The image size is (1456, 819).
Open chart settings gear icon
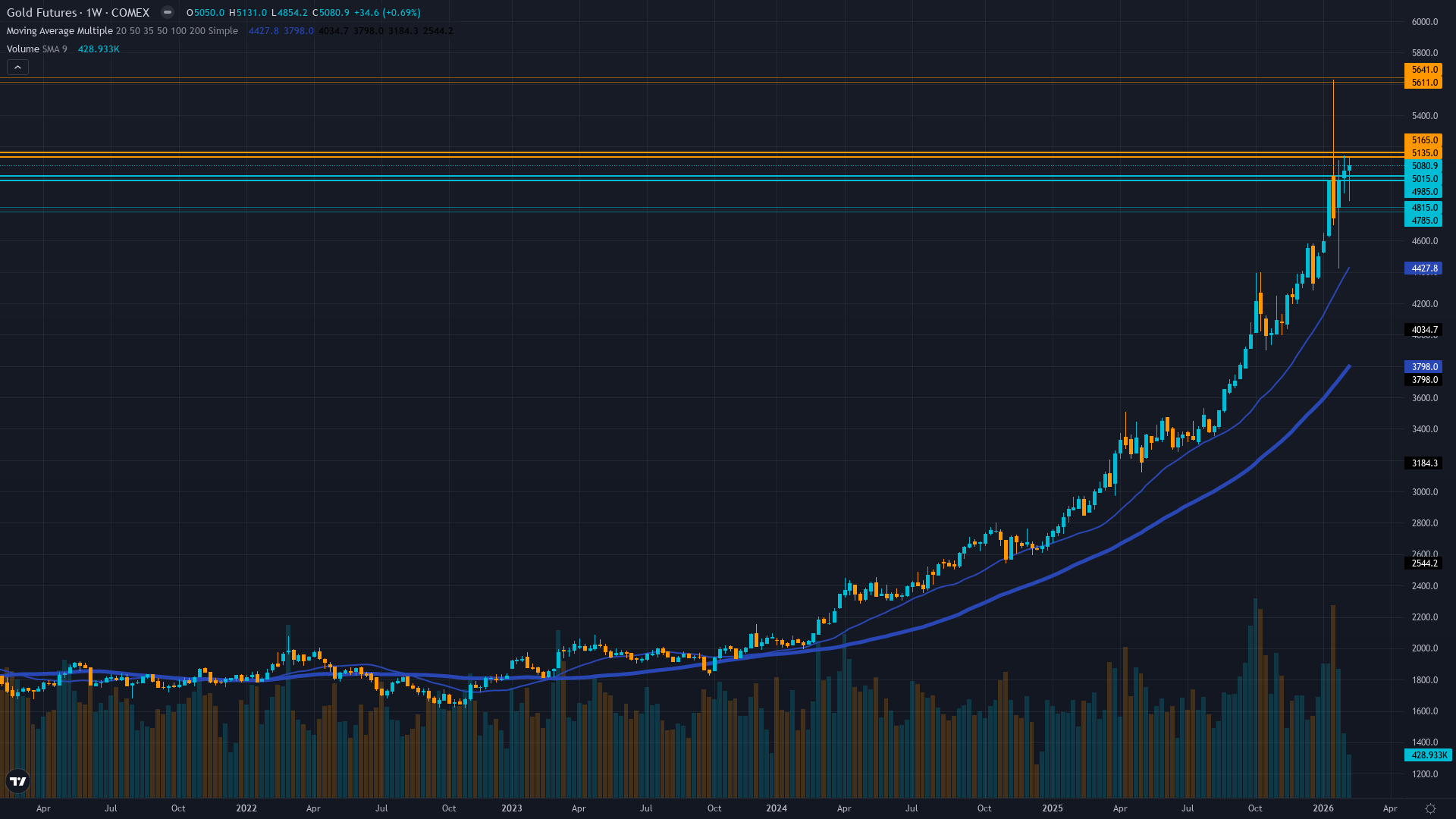1430,808
